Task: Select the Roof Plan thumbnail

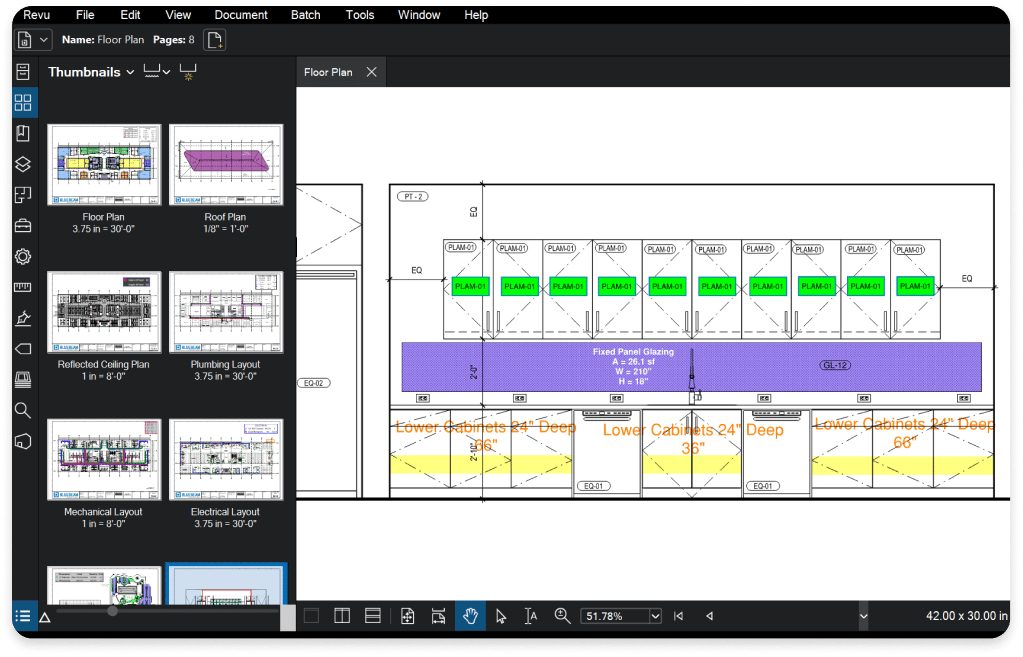Action: pos(226,165)
